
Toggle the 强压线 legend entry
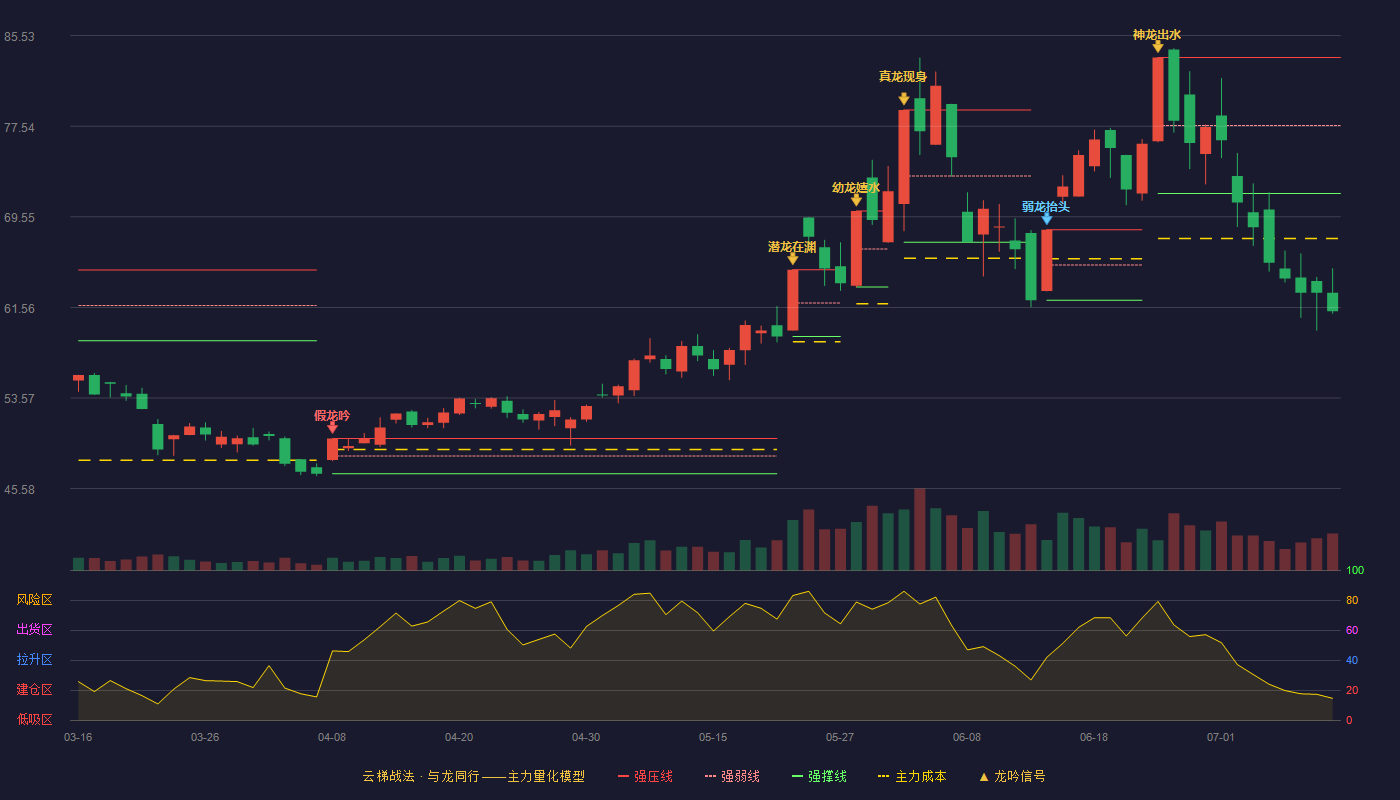point(645,776)
